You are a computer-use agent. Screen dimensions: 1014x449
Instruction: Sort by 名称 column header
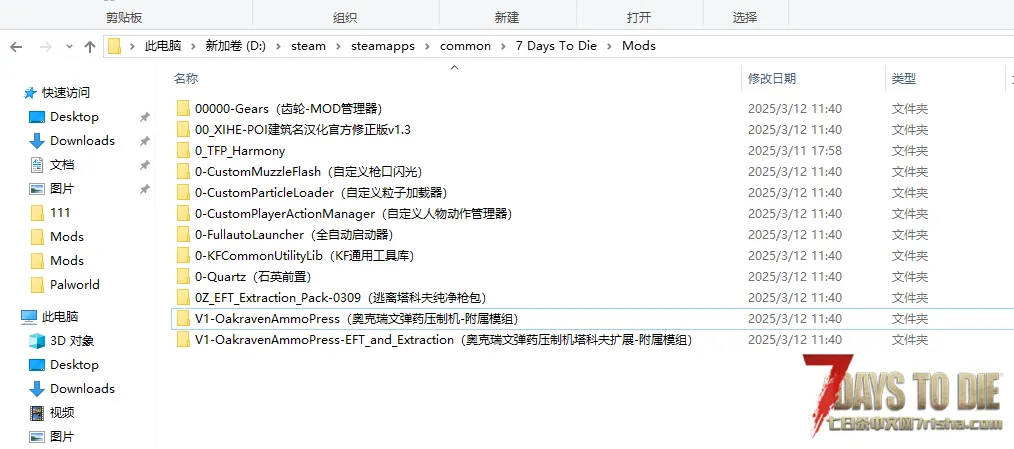(186, 79)
